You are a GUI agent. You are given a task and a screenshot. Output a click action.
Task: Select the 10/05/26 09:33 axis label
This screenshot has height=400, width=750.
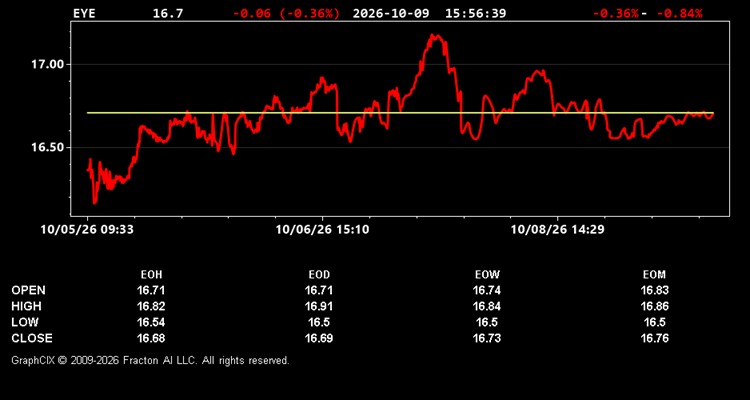(x=87, y=230)
